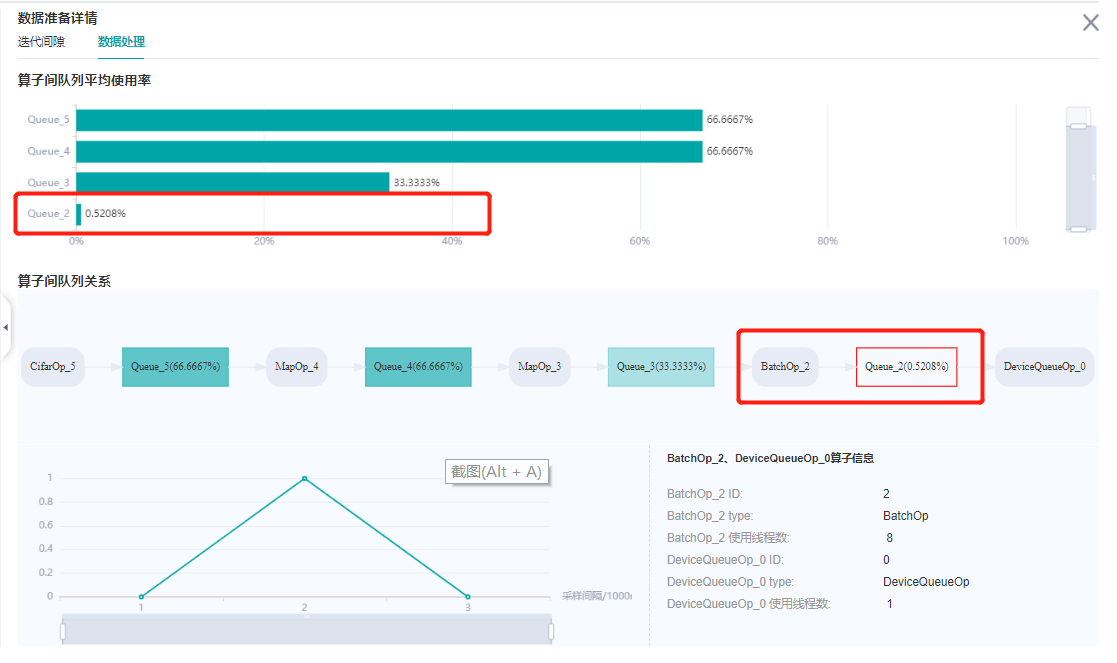This screenshot has width=1117, height=663.
Task: Click the DeviceQueueOp_0 operator node
Action: tap(1044, 367)
